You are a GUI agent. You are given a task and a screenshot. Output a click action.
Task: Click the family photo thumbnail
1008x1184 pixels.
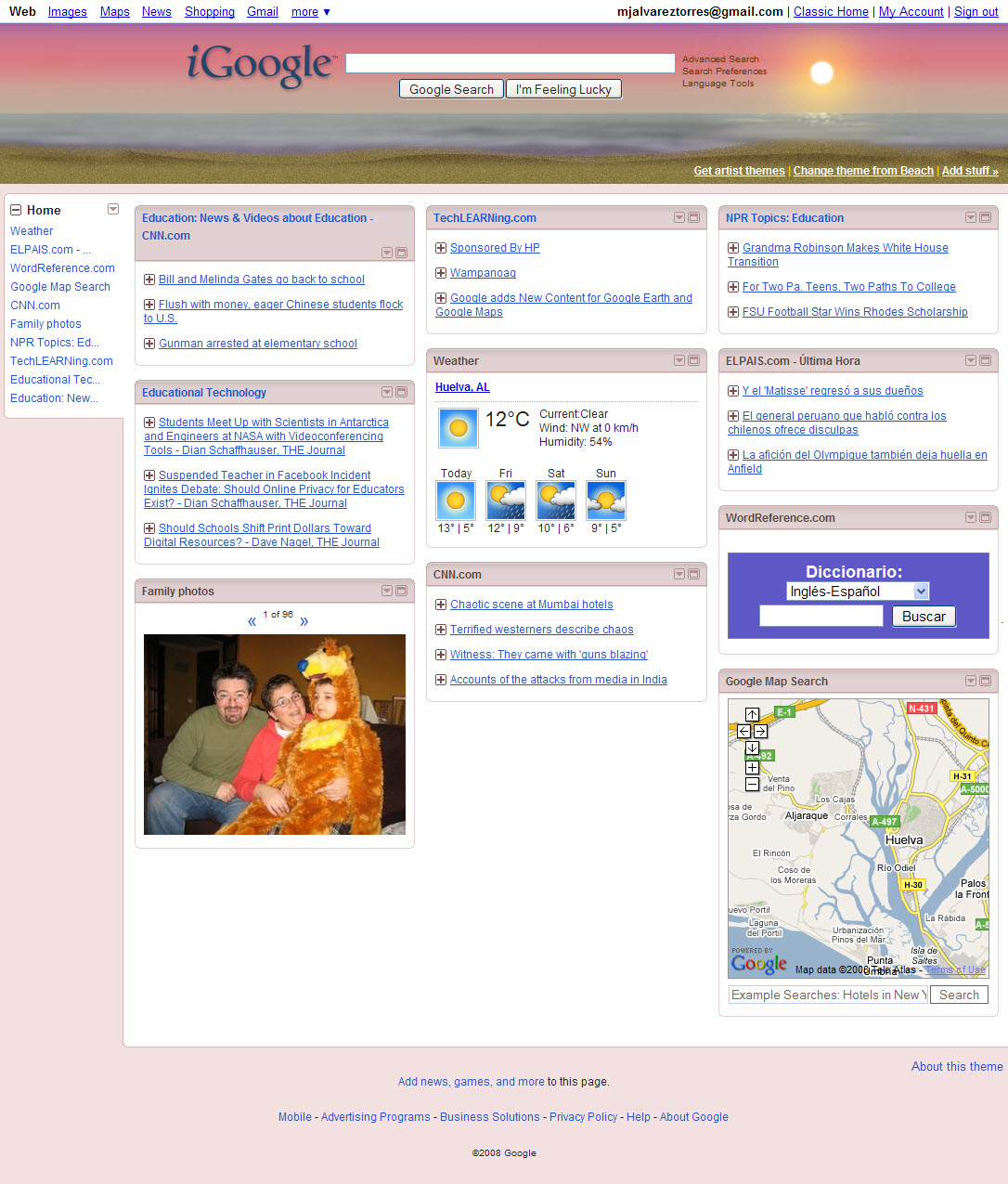pos(275,735)
